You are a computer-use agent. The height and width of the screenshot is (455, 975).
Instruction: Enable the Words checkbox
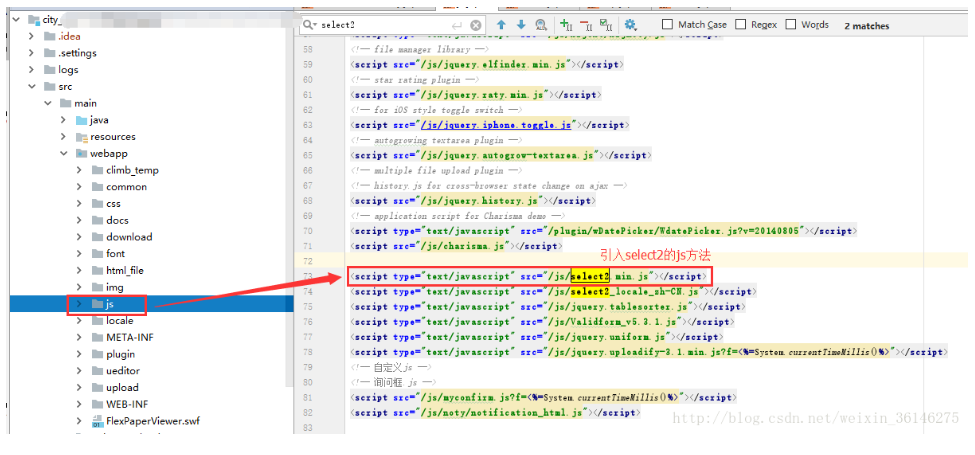(791, 24)
